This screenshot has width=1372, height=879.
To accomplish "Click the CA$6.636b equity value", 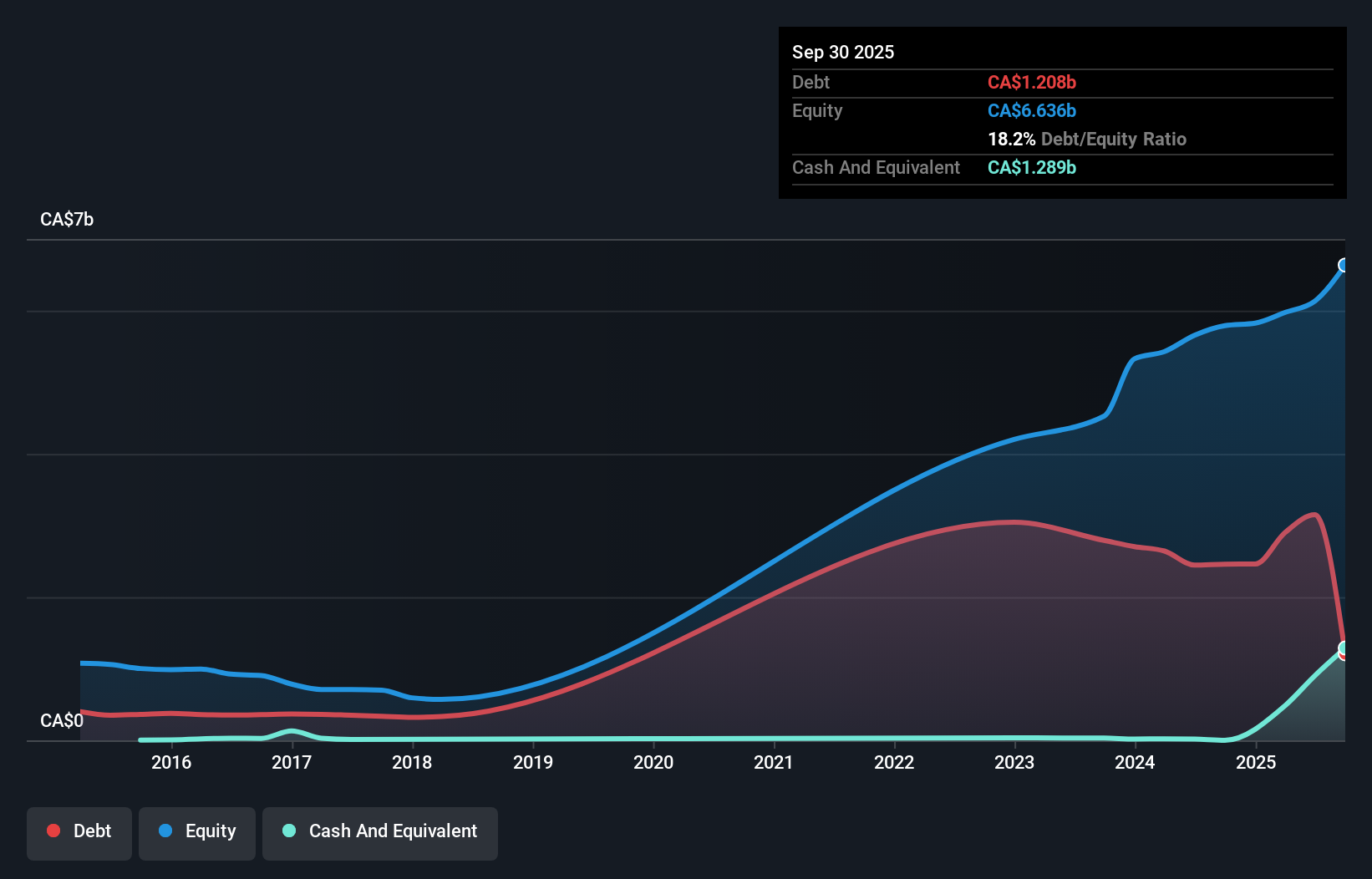I will [x=1032, y=110].
